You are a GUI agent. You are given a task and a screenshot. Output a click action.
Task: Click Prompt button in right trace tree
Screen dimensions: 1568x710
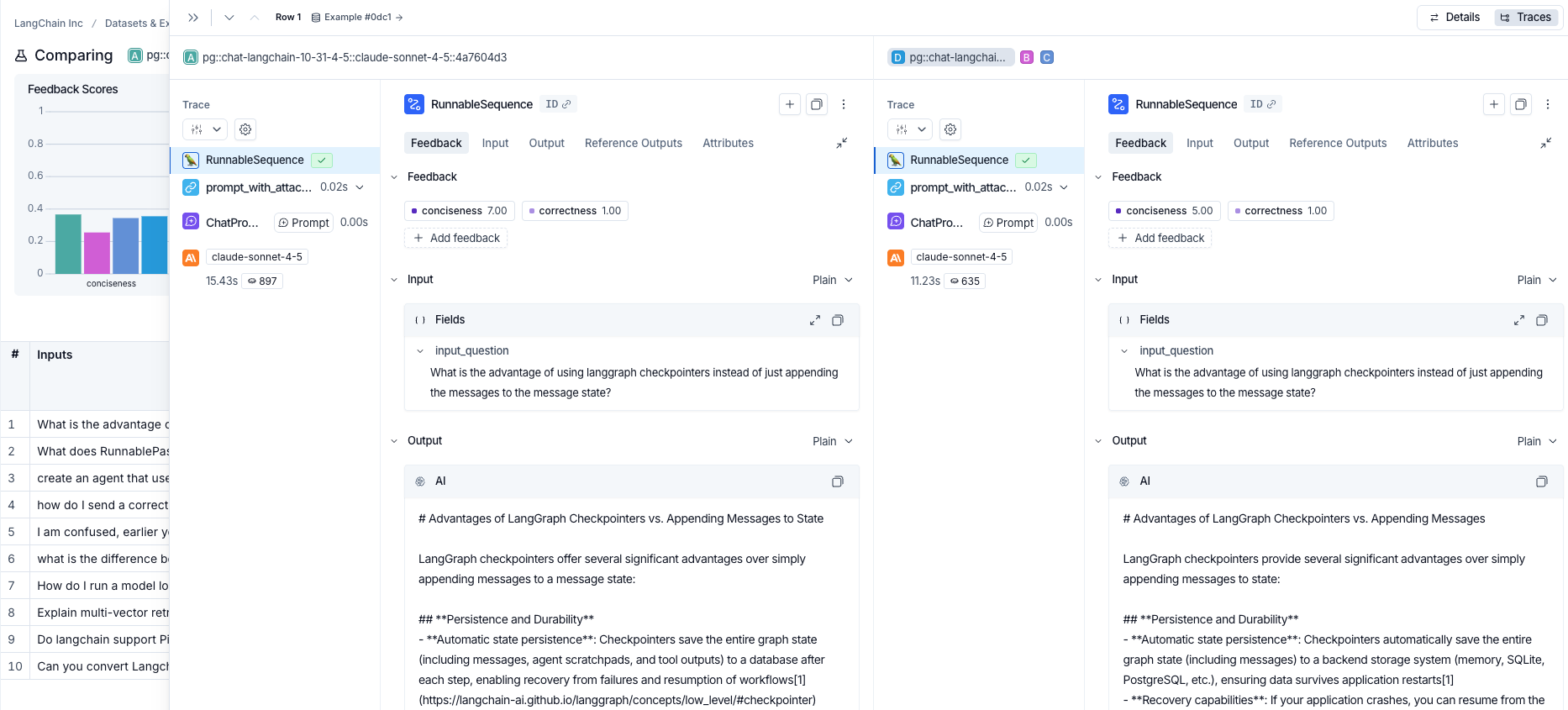tap(1008, 223)
